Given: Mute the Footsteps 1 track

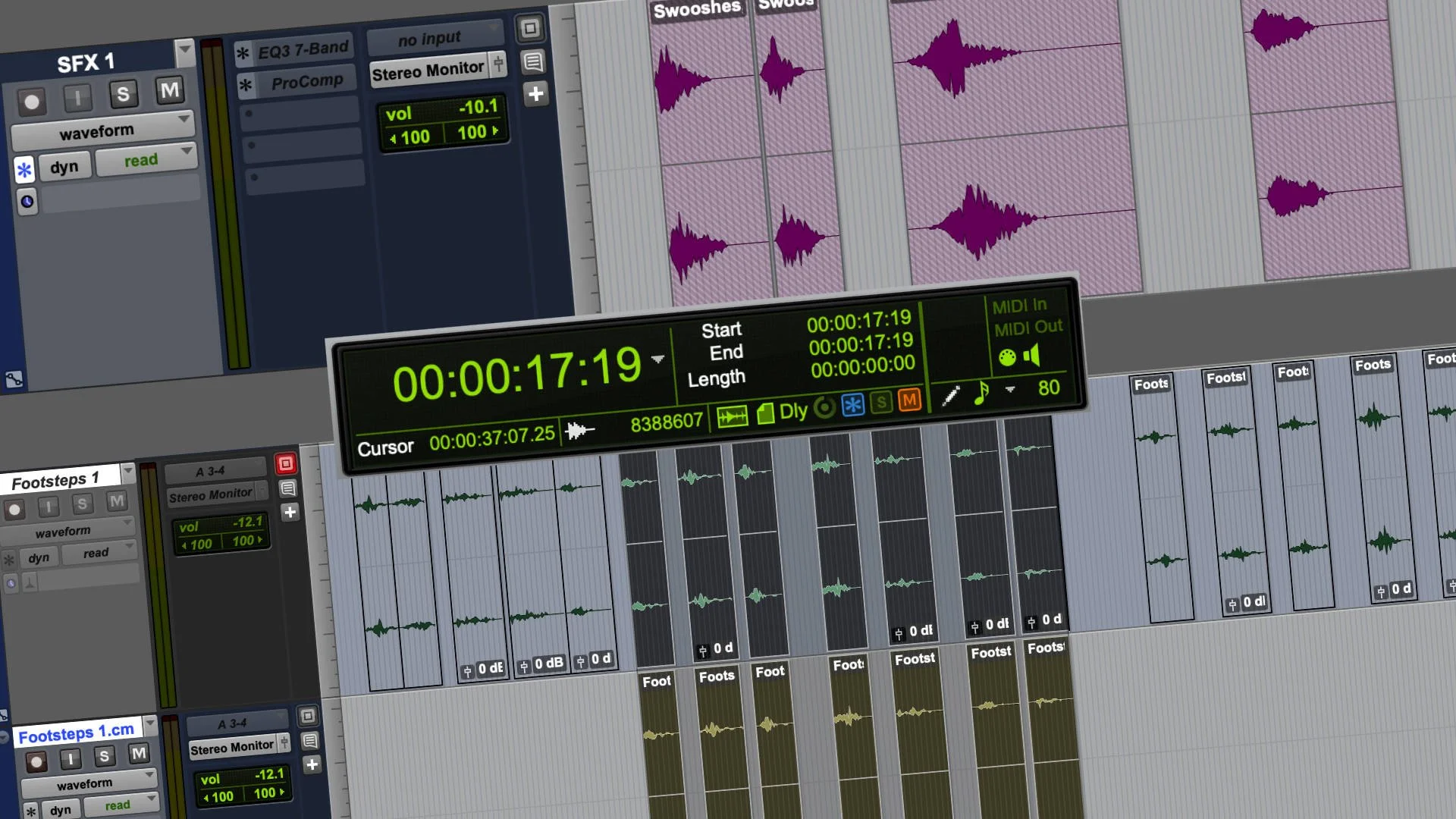Looking at the screenshot, I should (116, 500).
